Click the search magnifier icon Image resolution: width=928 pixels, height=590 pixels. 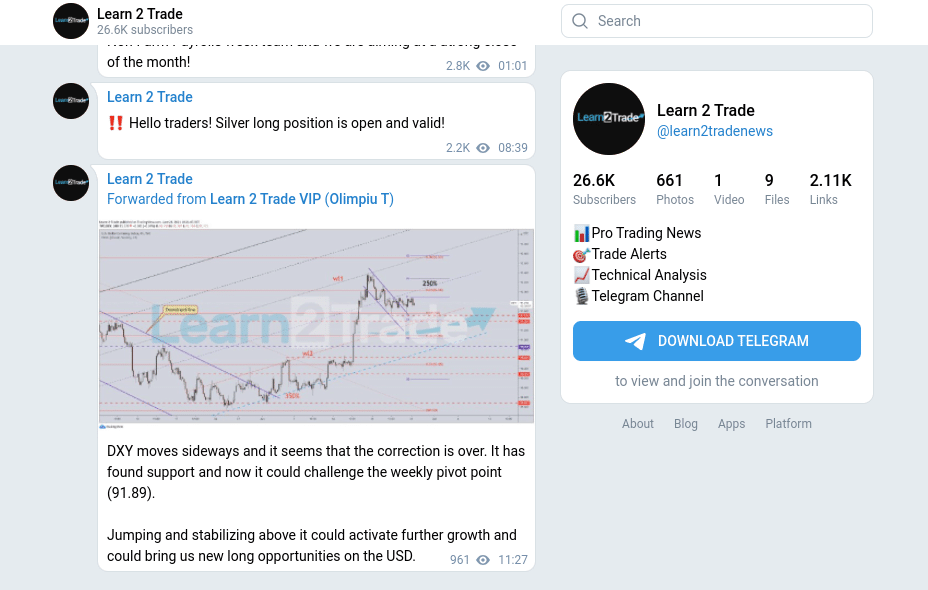(x=580, y=21)
